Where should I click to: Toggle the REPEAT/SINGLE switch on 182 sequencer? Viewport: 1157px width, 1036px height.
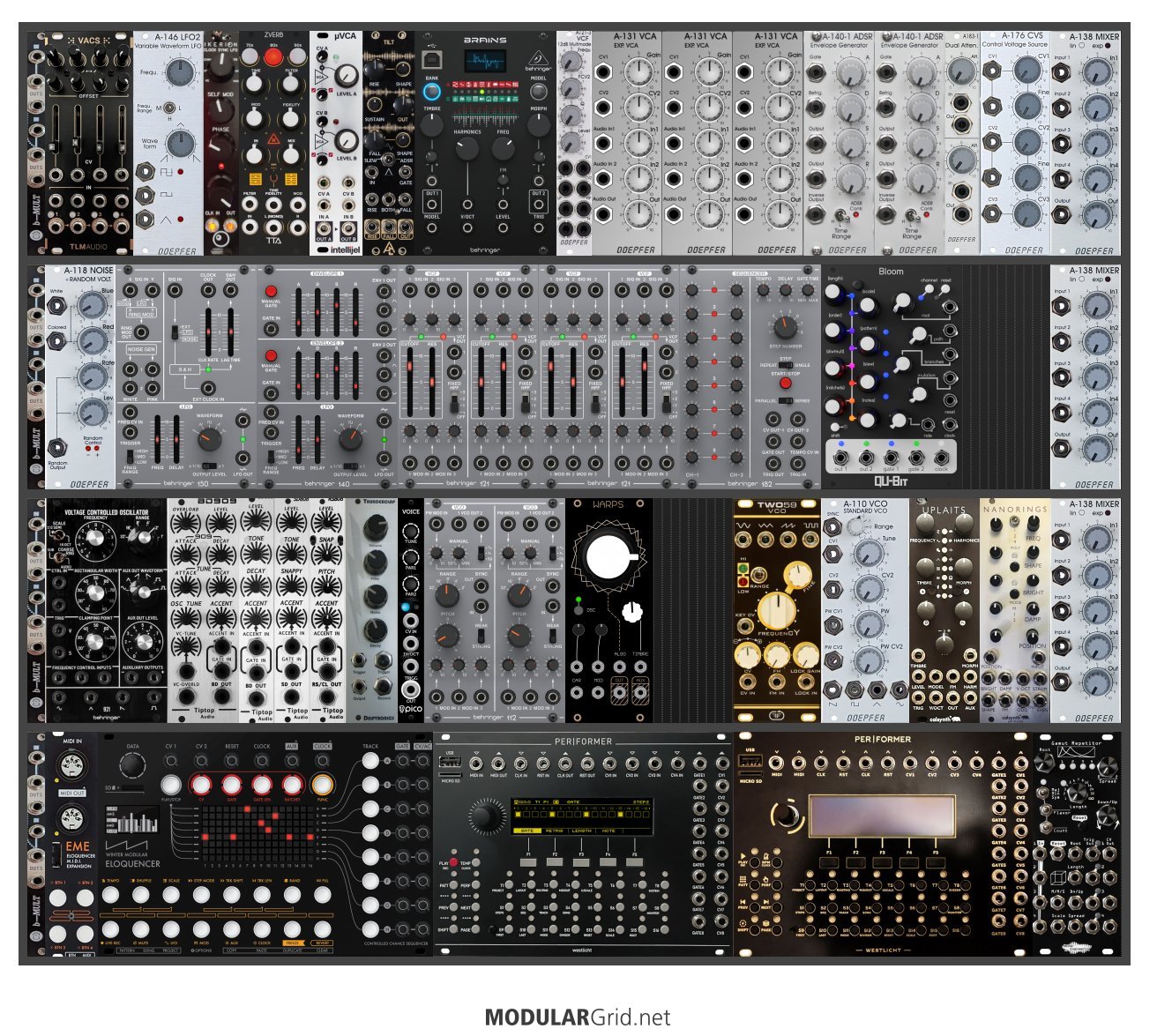tap(785, 364)
